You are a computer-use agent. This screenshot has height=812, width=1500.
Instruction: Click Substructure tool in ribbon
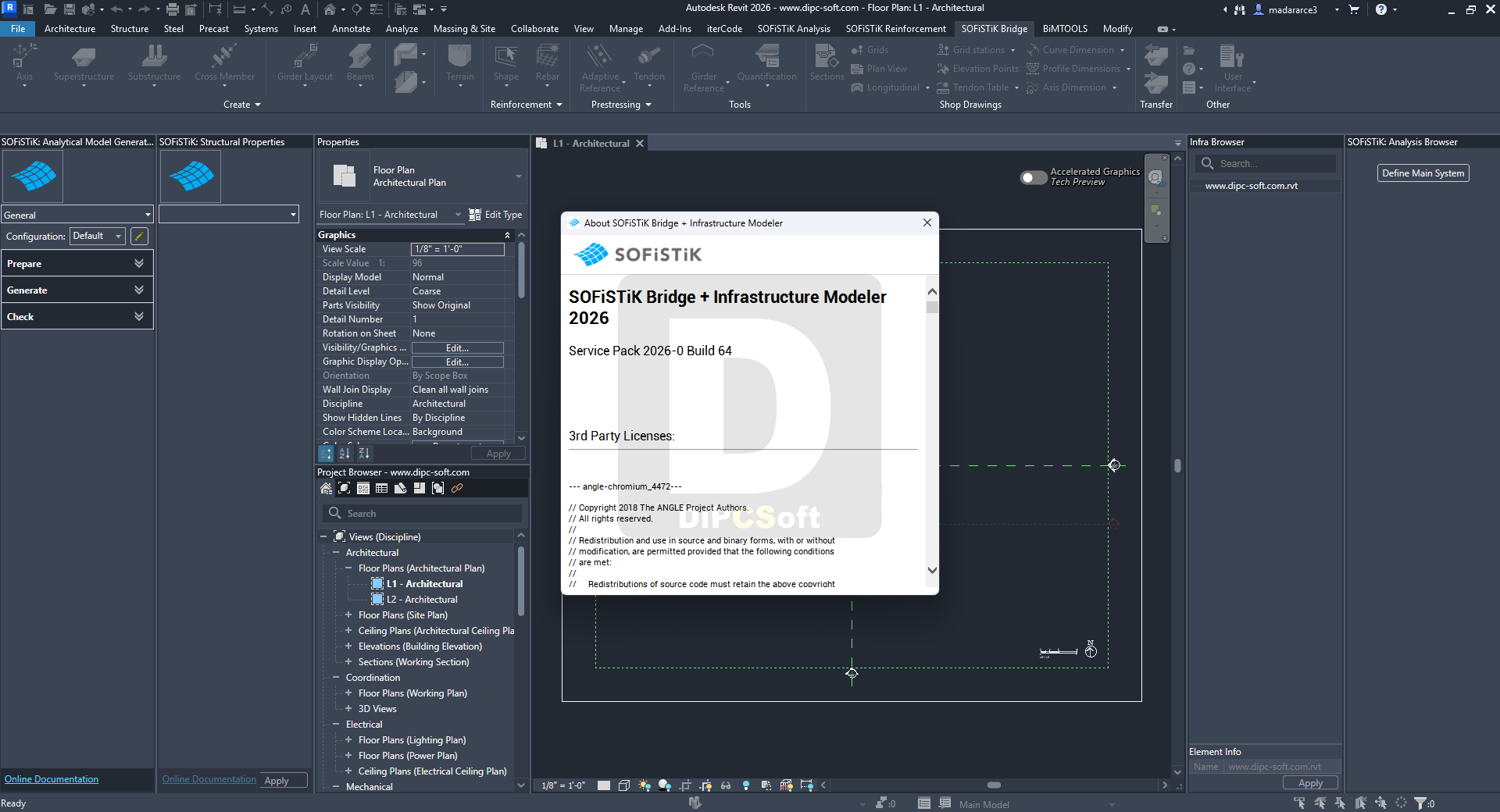tap(154, 64)
